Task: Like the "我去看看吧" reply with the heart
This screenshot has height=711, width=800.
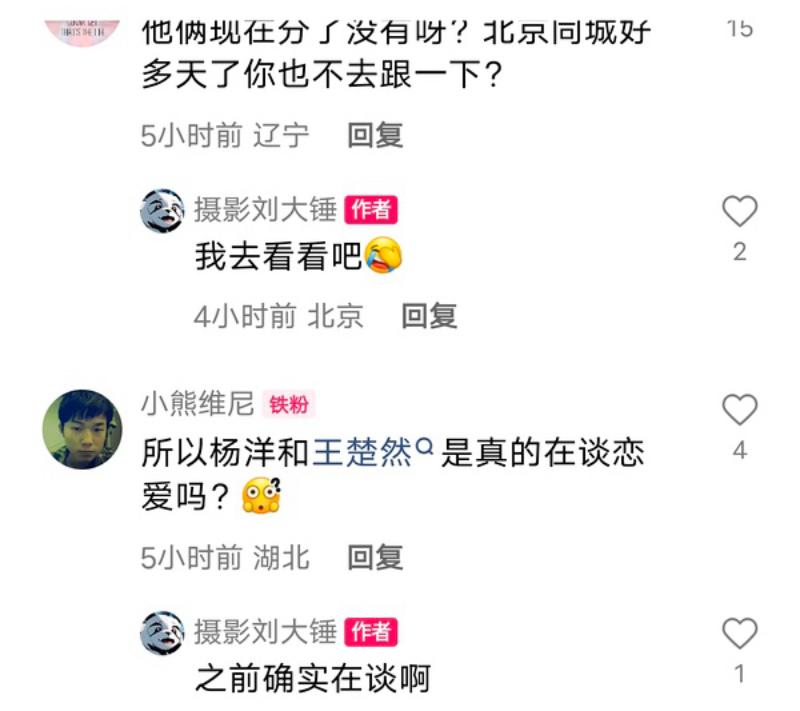Action: [739, 211]
